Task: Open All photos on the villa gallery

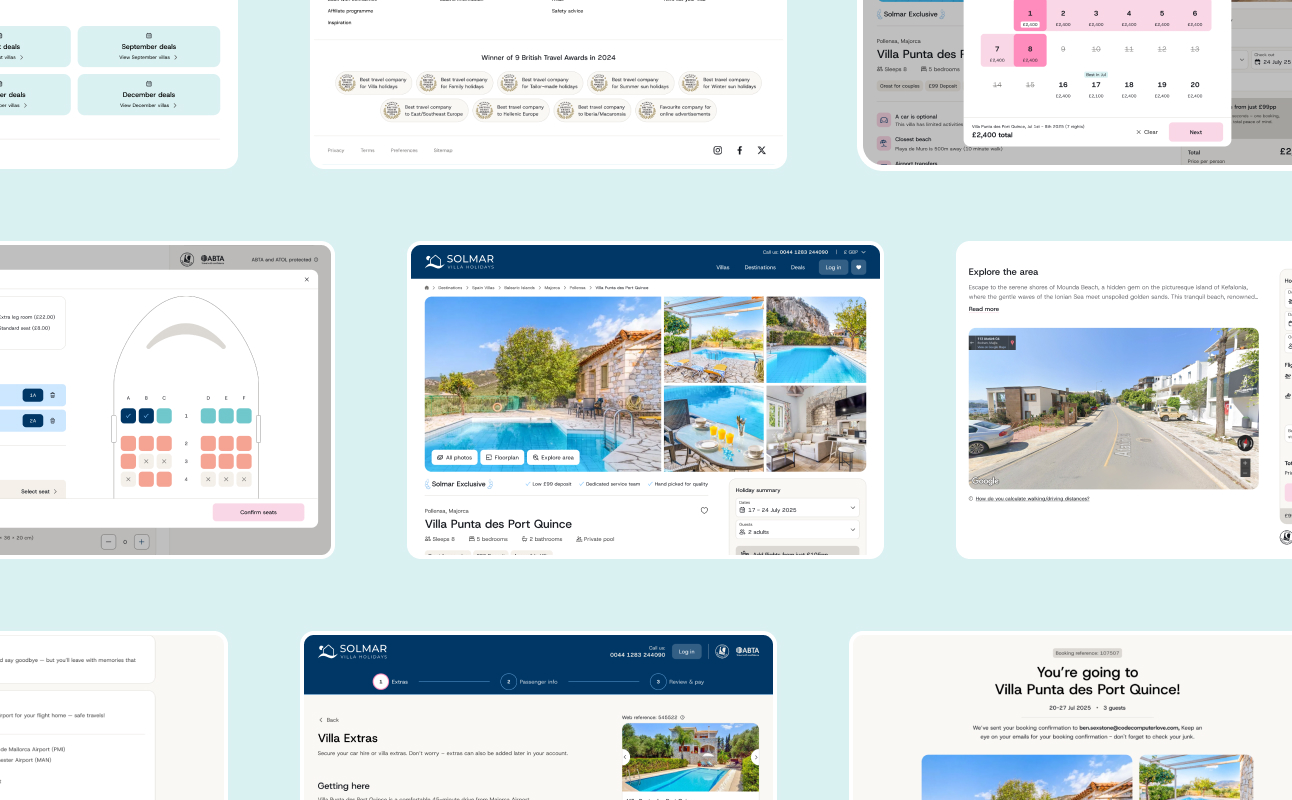Action: [x=455, y=457]
